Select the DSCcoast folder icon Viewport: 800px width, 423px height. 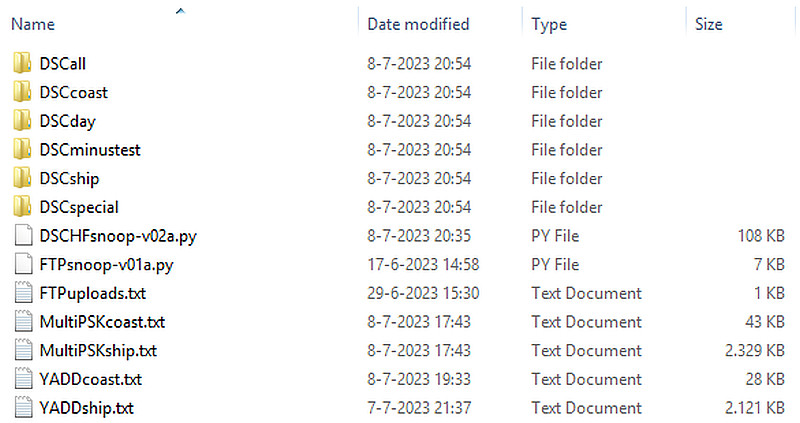(x=24, y=93)
